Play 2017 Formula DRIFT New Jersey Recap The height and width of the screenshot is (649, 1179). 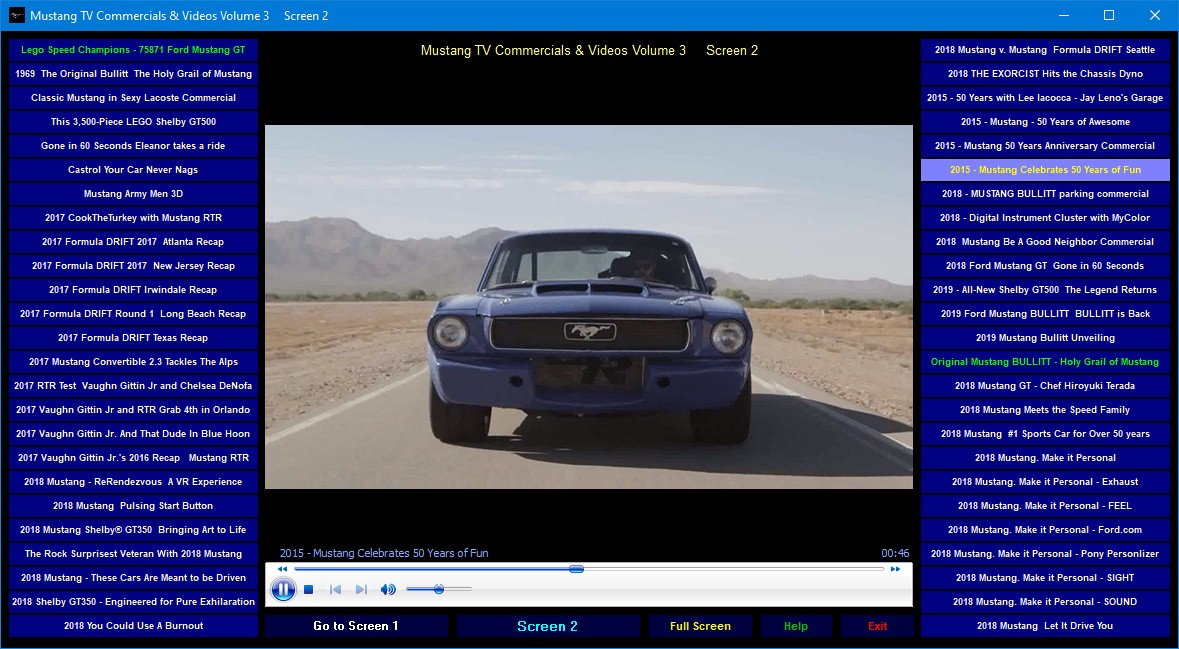pyautogui.click(x=133, y=266)
